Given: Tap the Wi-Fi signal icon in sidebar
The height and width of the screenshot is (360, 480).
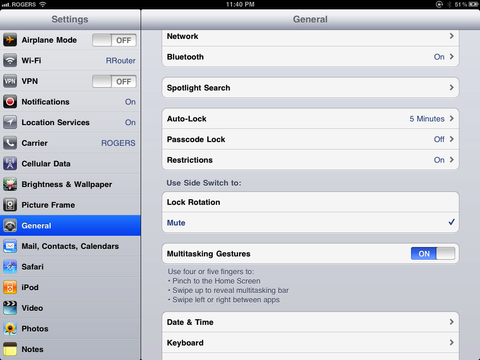Looking at the screenshot, I should [10, 61].
